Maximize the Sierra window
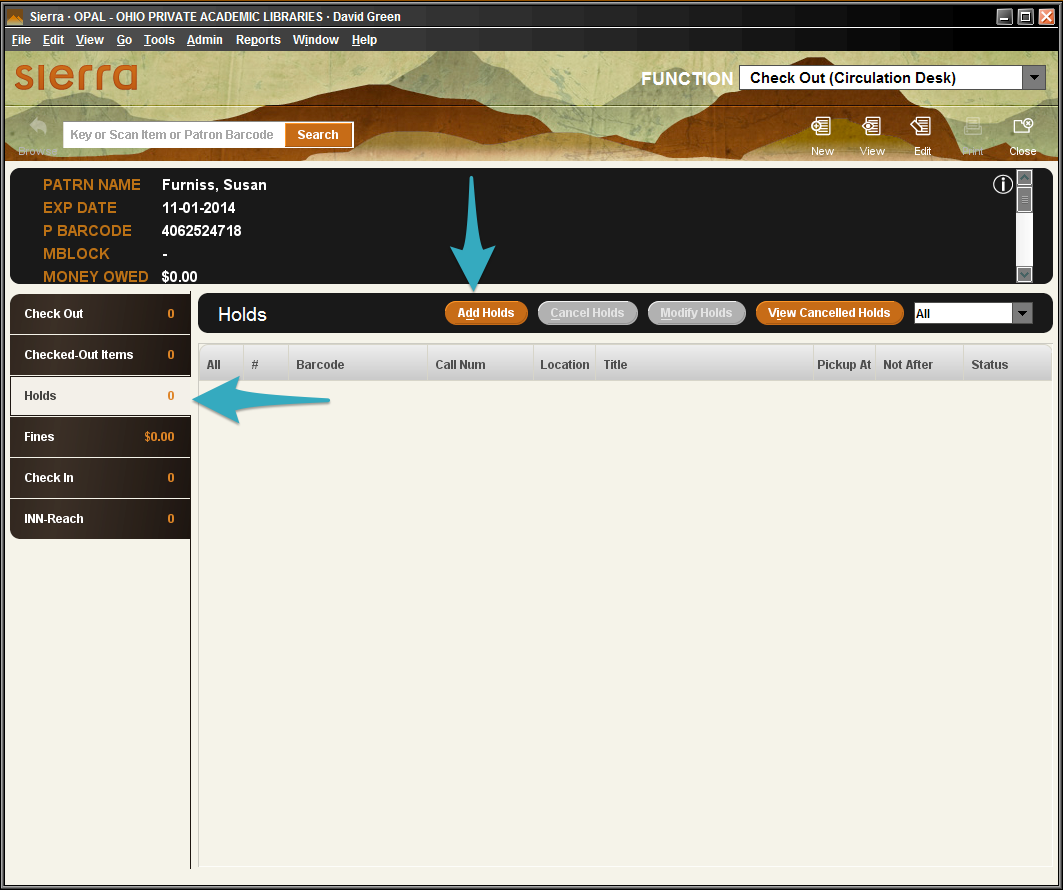This screenshot has width=1063, height=890. click(x=1026, y=16)
